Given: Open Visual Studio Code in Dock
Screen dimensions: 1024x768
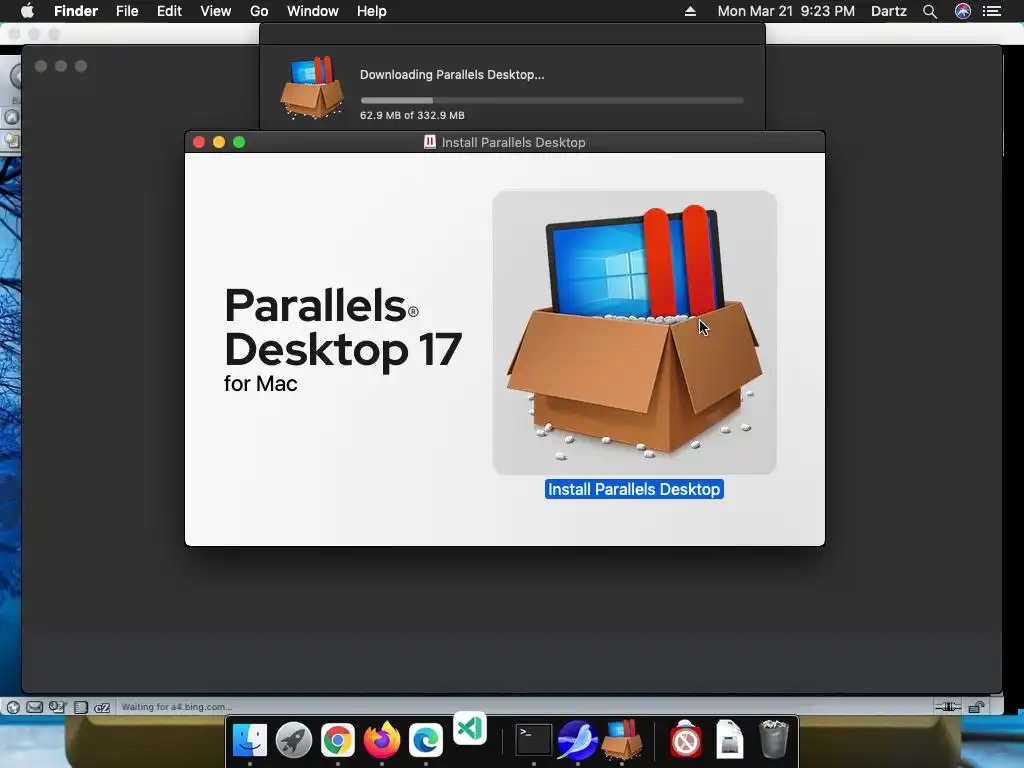Looking at the screenshot, I should (470, 728).
